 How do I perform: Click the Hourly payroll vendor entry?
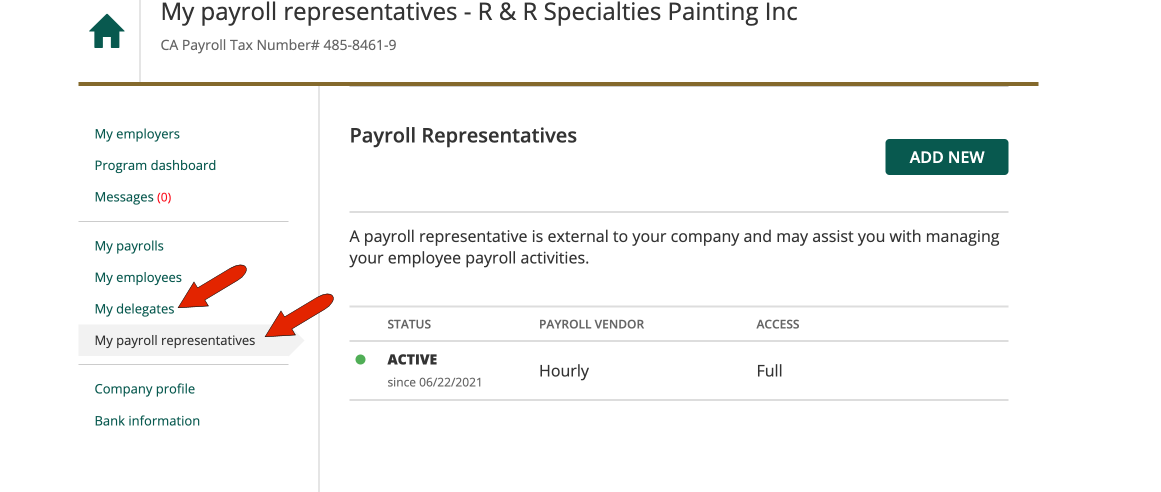click(564, 371)
